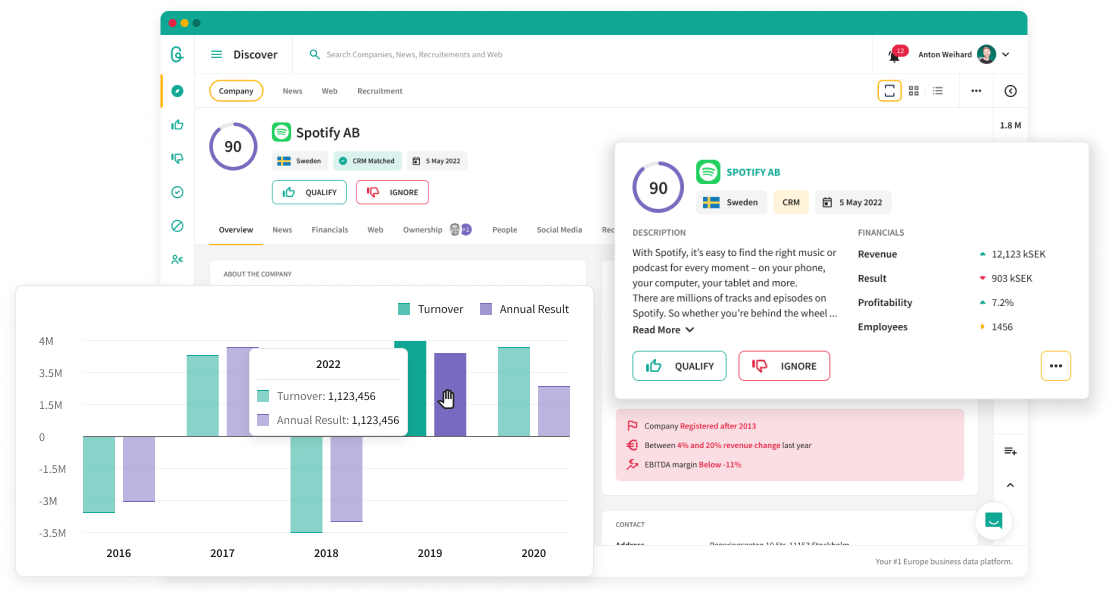Click the Sweden tag in the main header

coord(300,161)
